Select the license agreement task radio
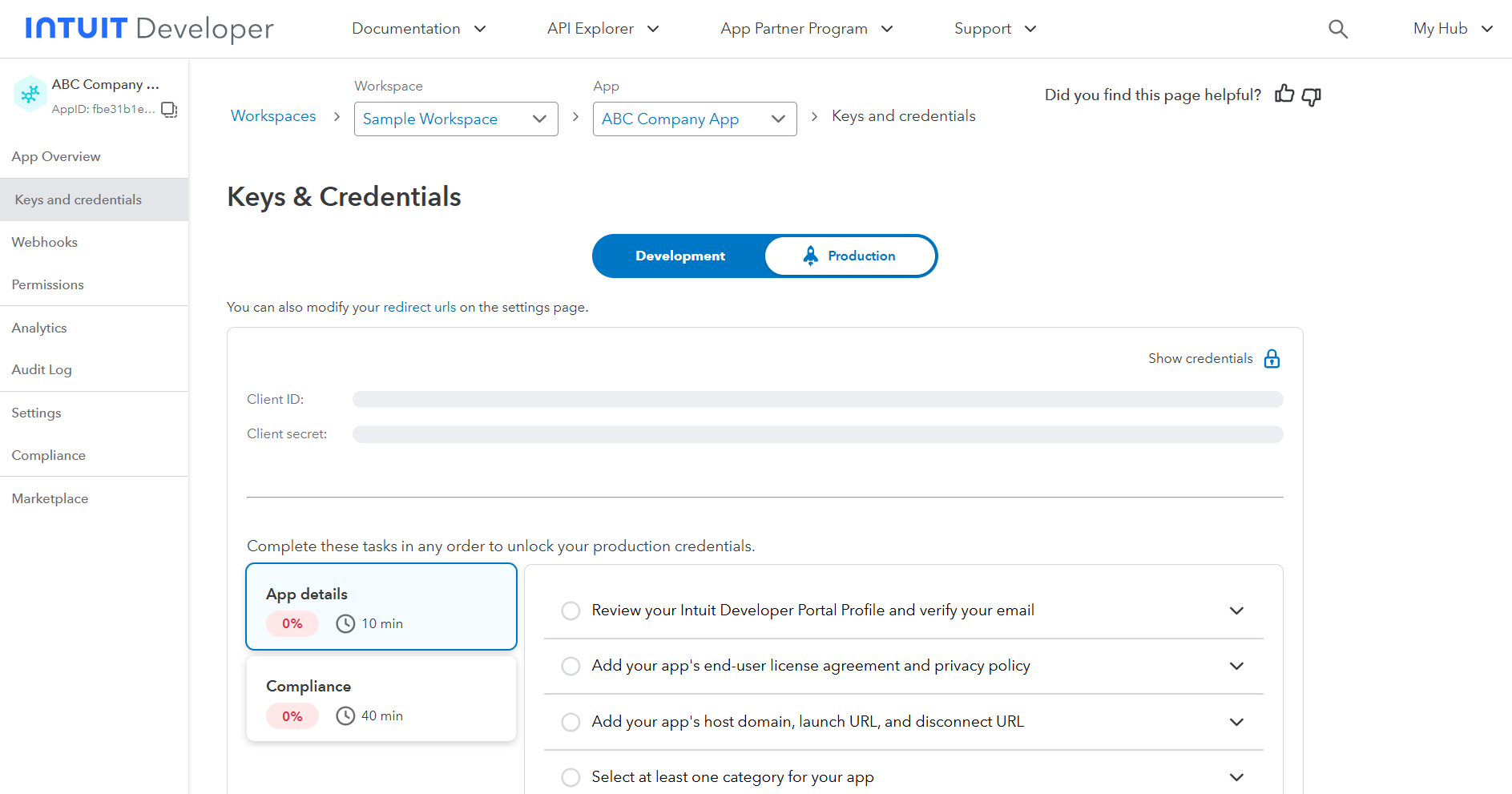The image size is (1512, 794). coord(571,666)
